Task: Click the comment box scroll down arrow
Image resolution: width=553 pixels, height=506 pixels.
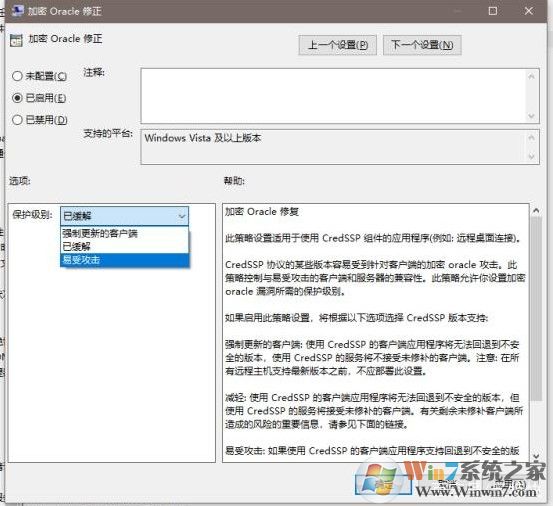Action: click(x=531, y=116)
